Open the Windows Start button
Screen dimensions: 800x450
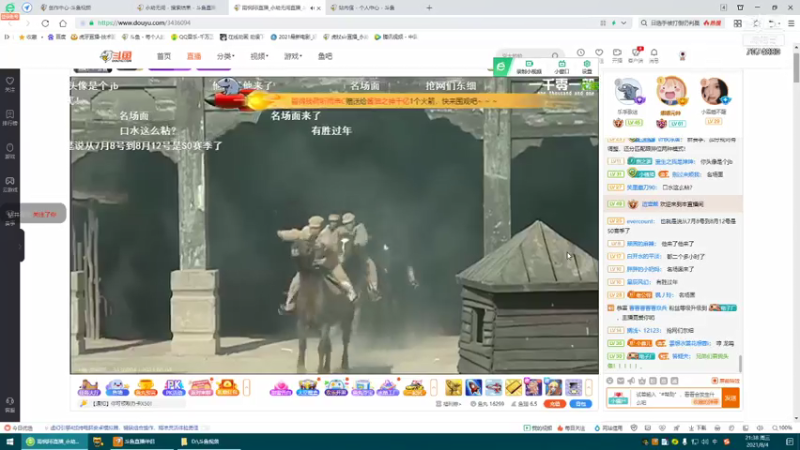tap(10, 441)
